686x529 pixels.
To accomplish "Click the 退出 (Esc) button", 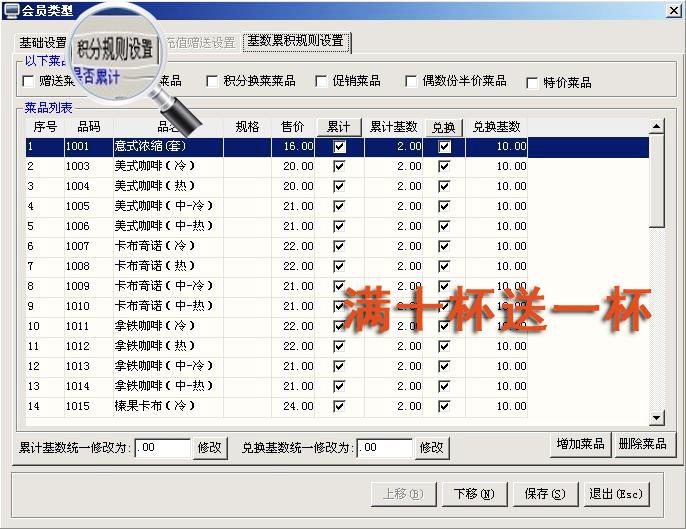I will [x=616, y=494].
